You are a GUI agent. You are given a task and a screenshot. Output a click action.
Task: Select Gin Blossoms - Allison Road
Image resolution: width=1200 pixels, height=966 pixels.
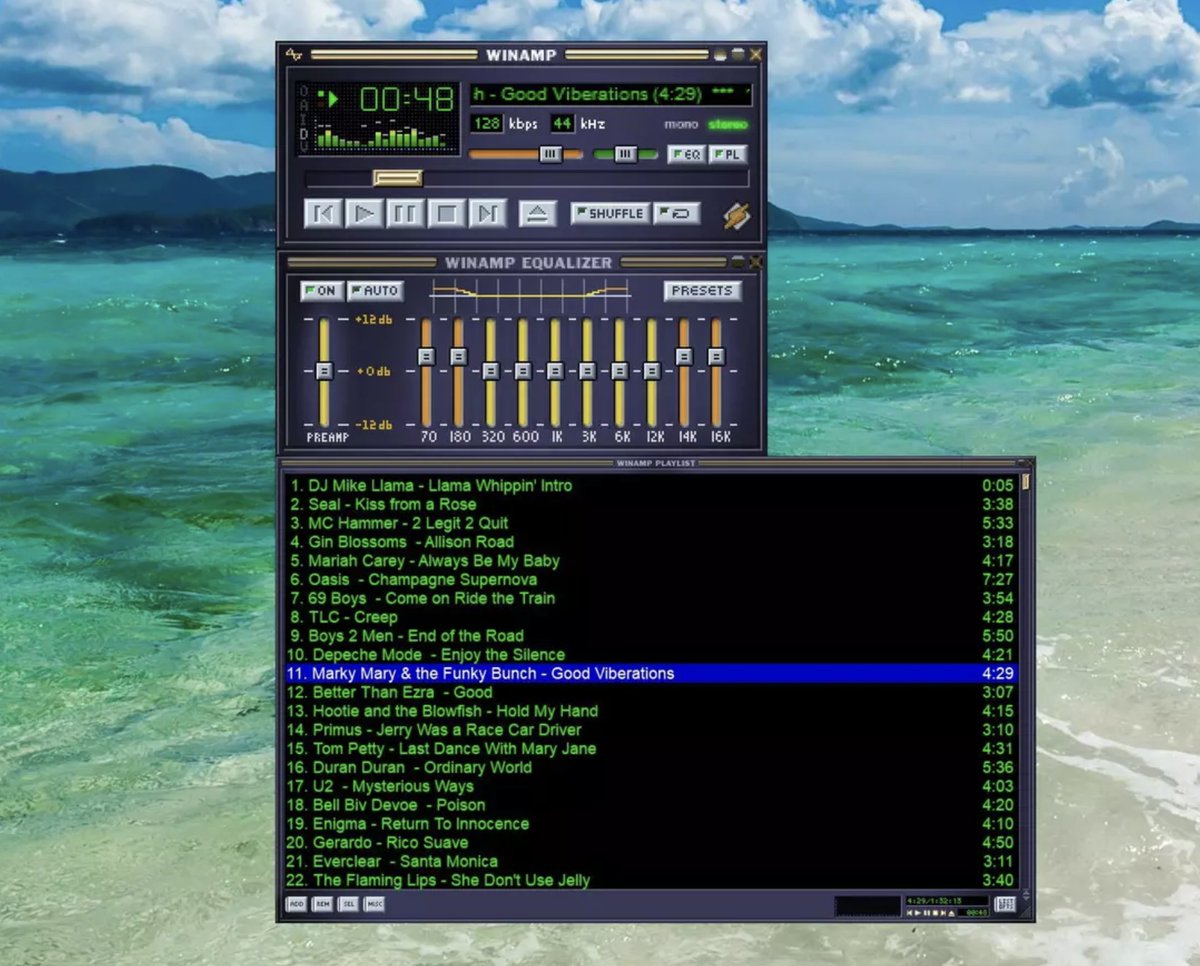click(x=651, y=542)
